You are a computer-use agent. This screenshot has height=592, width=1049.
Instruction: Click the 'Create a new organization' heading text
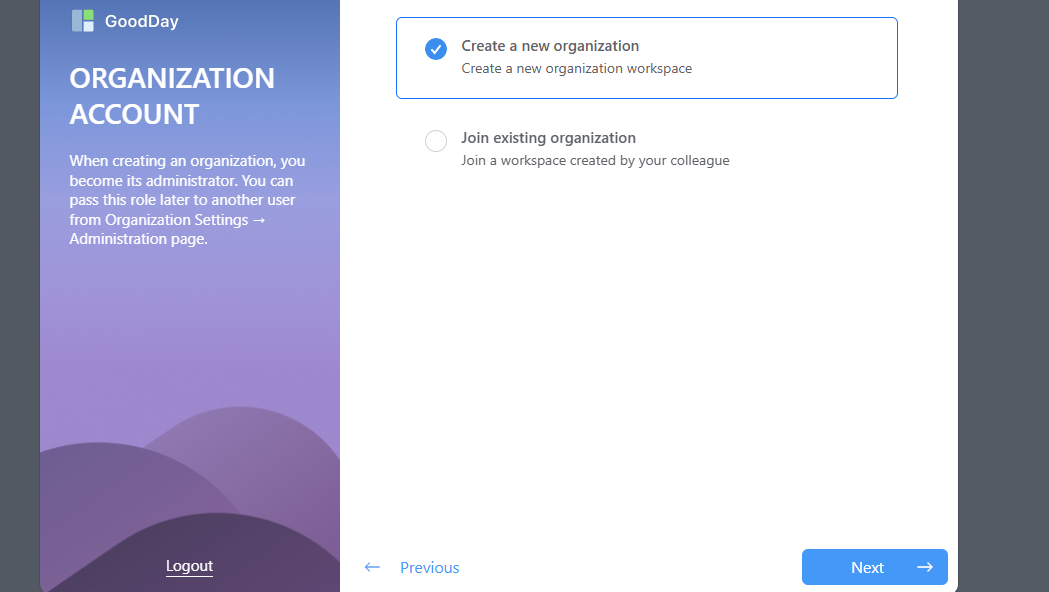click(550, 46)
